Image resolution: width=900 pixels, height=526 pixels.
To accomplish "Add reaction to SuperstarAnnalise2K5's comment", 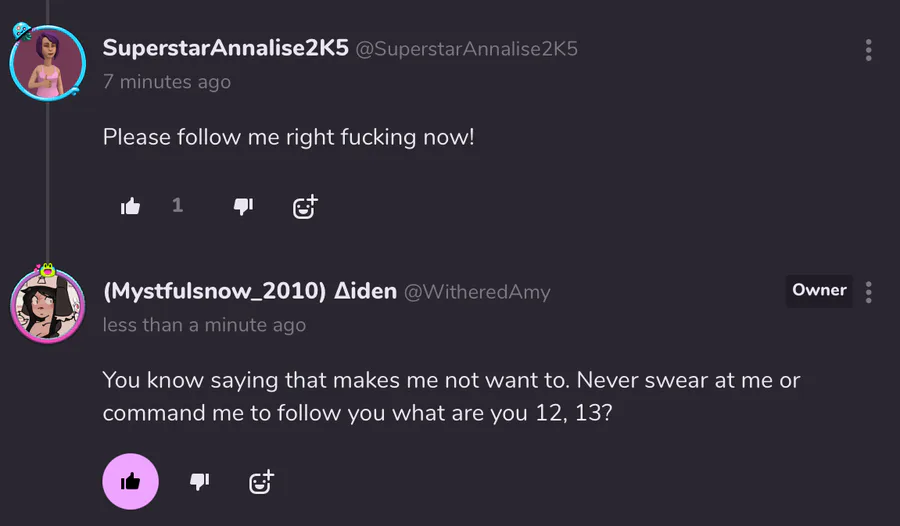I will pyautogui.click(x=304, y=206).
